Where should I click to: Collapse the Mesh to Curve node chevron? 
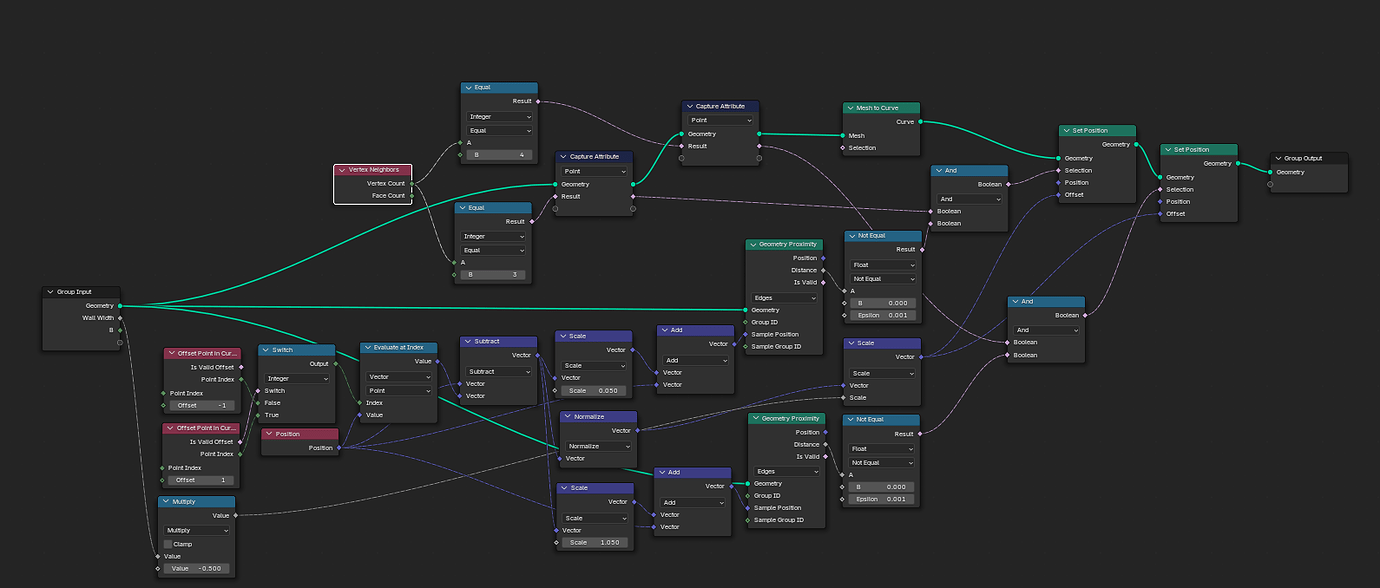point(850,107)
